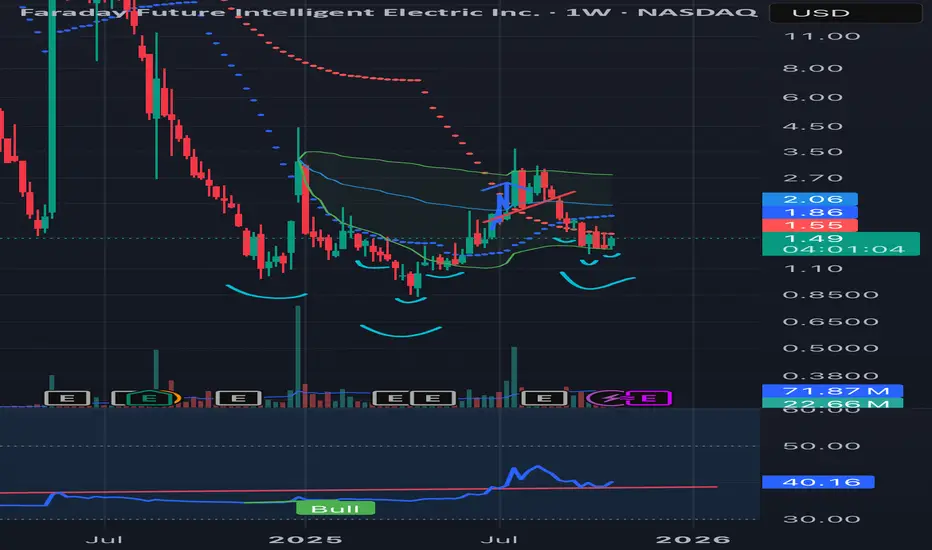Click the 0.8500 price axis label
932x550 pixels.
click(830, 295)
